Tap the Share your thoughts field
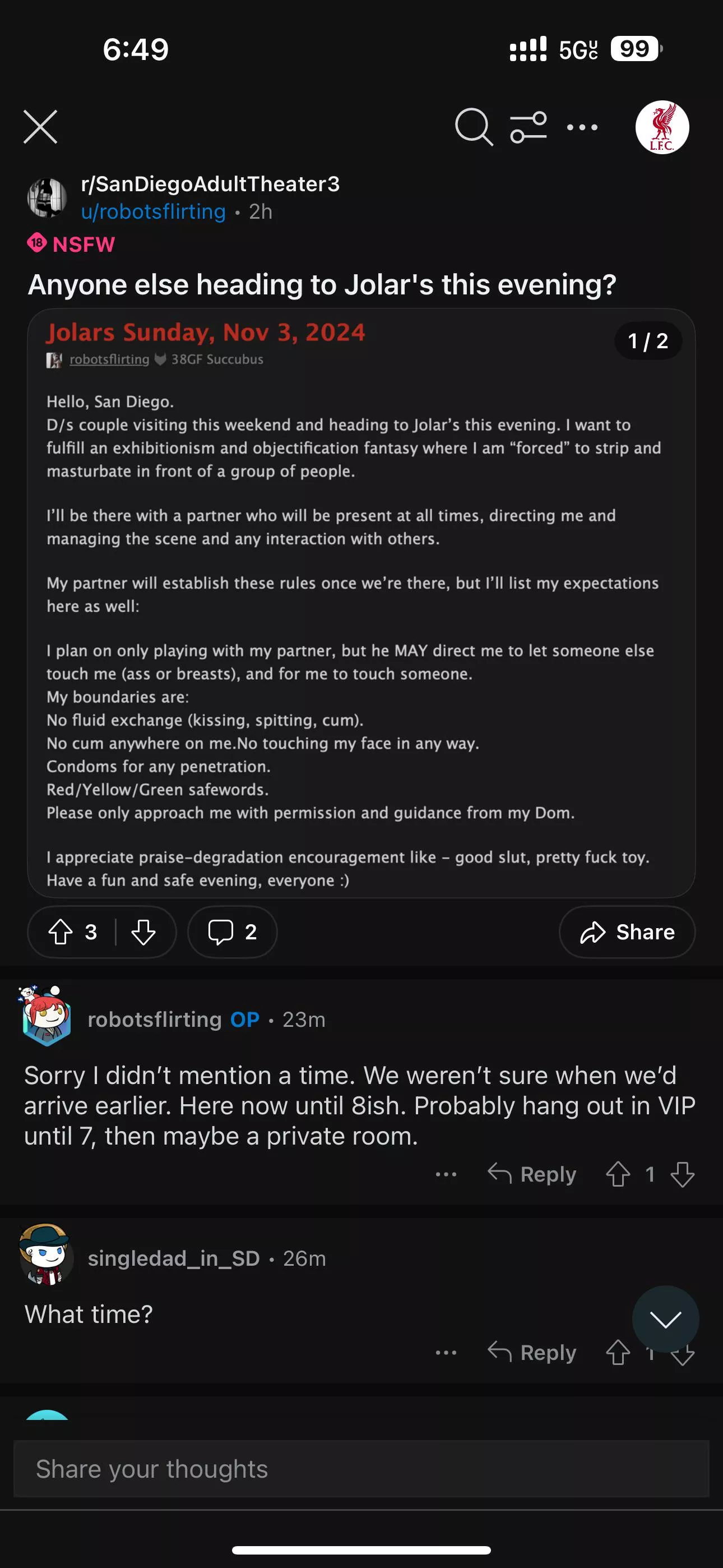Screen dimensions: 723x1568 click(361, 1468)
